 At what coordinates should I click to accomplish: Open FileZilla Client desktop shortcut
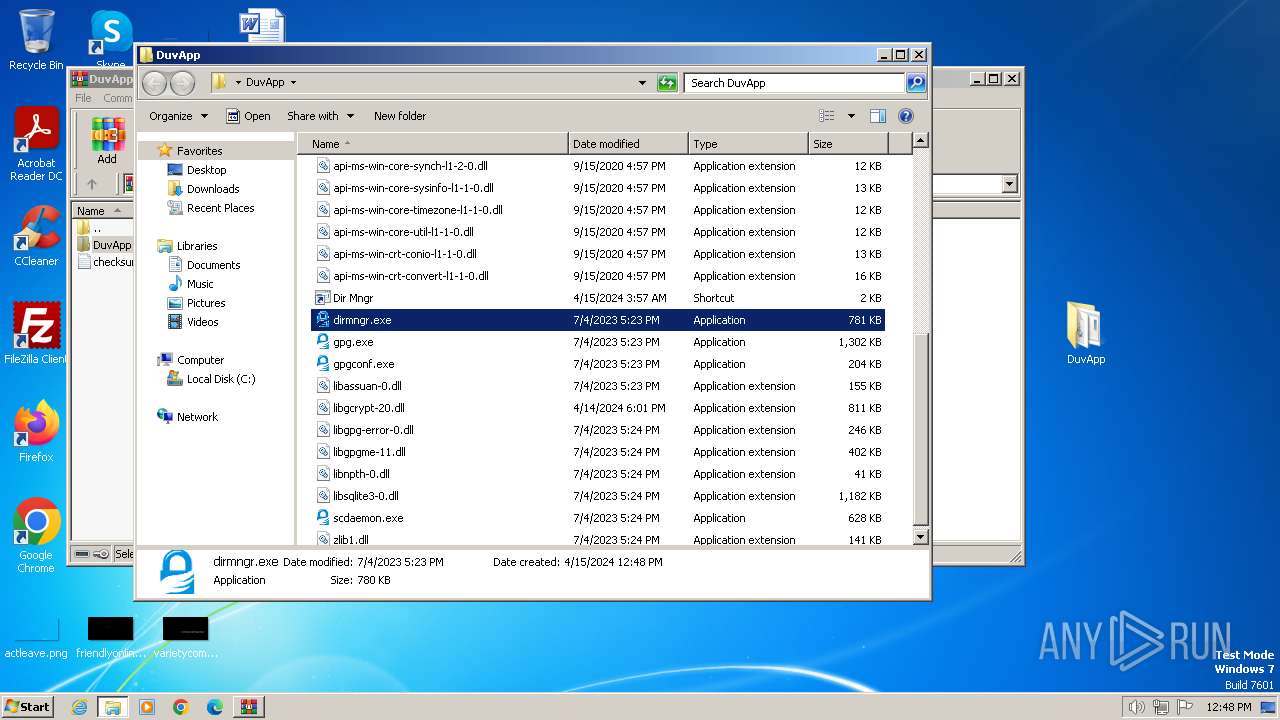[36, 334]
